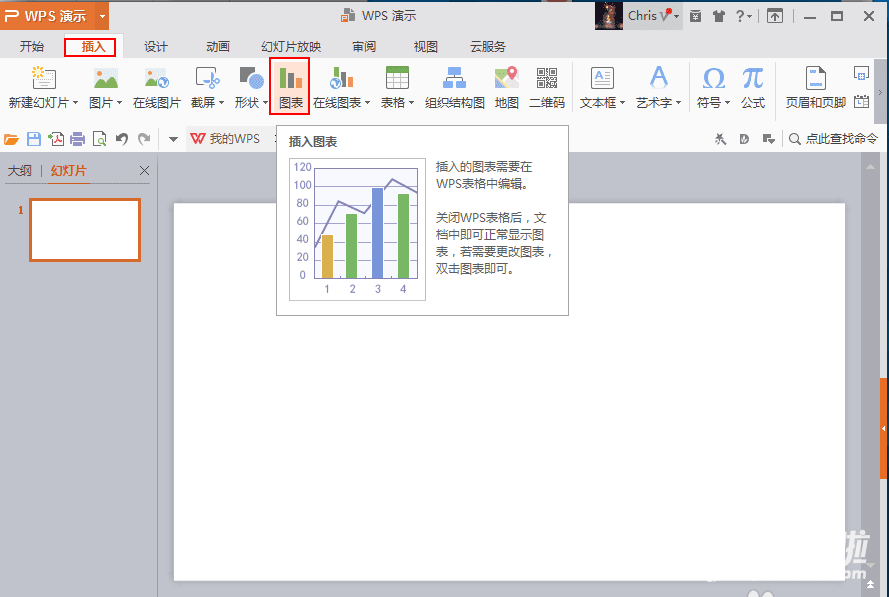Switch to the 设计 design tab
Viewport: 889px width, 597px height.
[155, 47]
